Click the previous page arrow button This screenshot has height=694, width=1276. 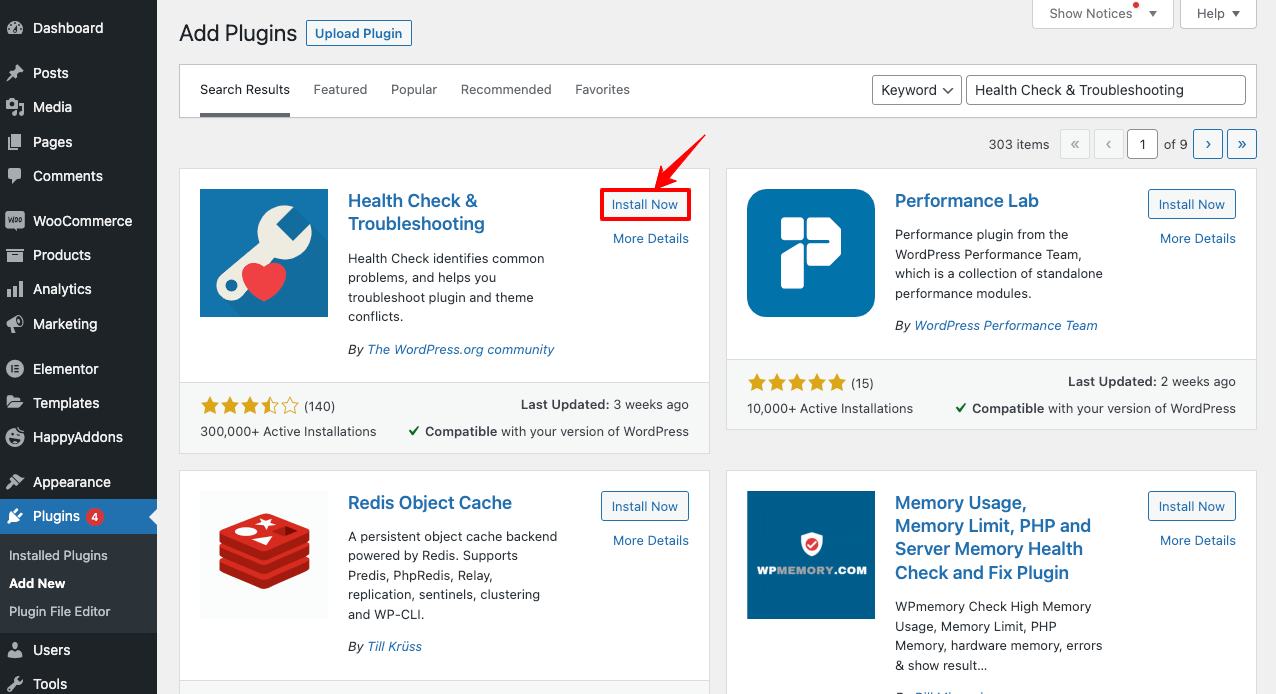click(x=1108, y=144)
